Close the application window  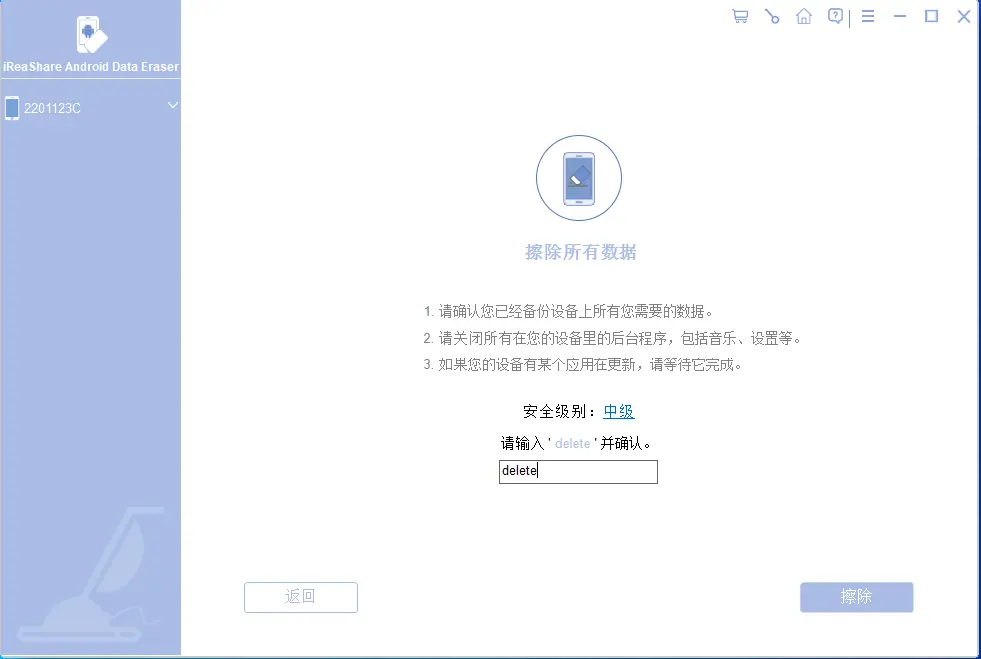(963, 16)
